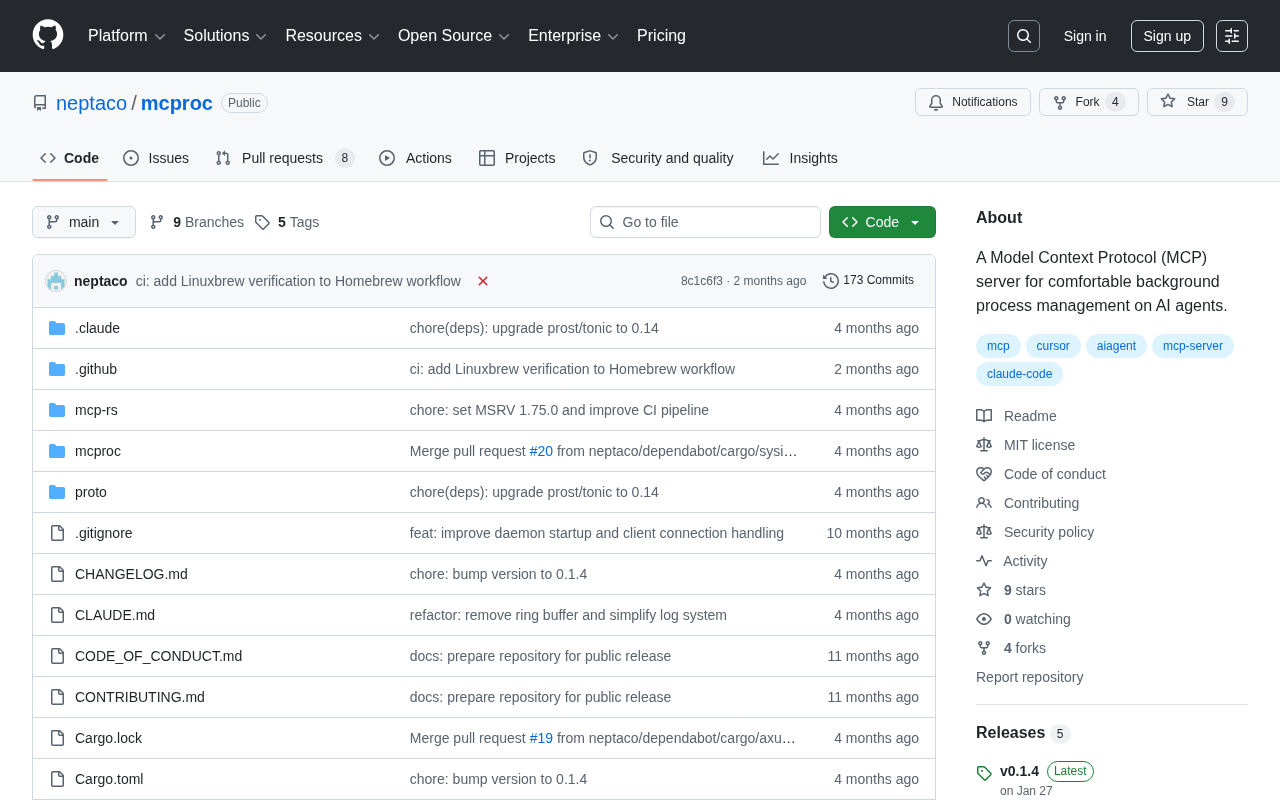1280x800 pixels.
Task: Click the fork icon beside 4 forks
Action: (x=984, y=648)
